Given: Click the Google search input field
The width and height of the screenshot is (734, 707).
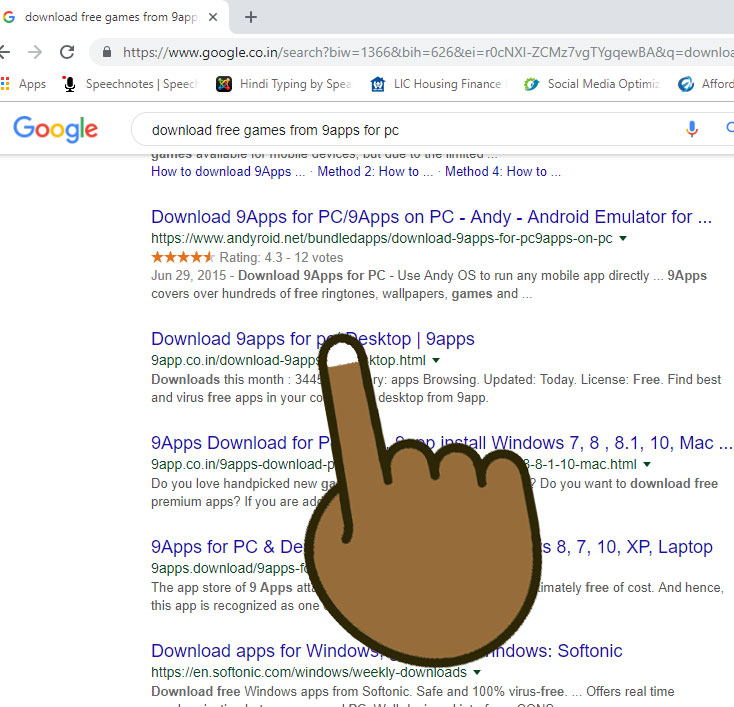Looking at the screenshot, I should (400, 129).
